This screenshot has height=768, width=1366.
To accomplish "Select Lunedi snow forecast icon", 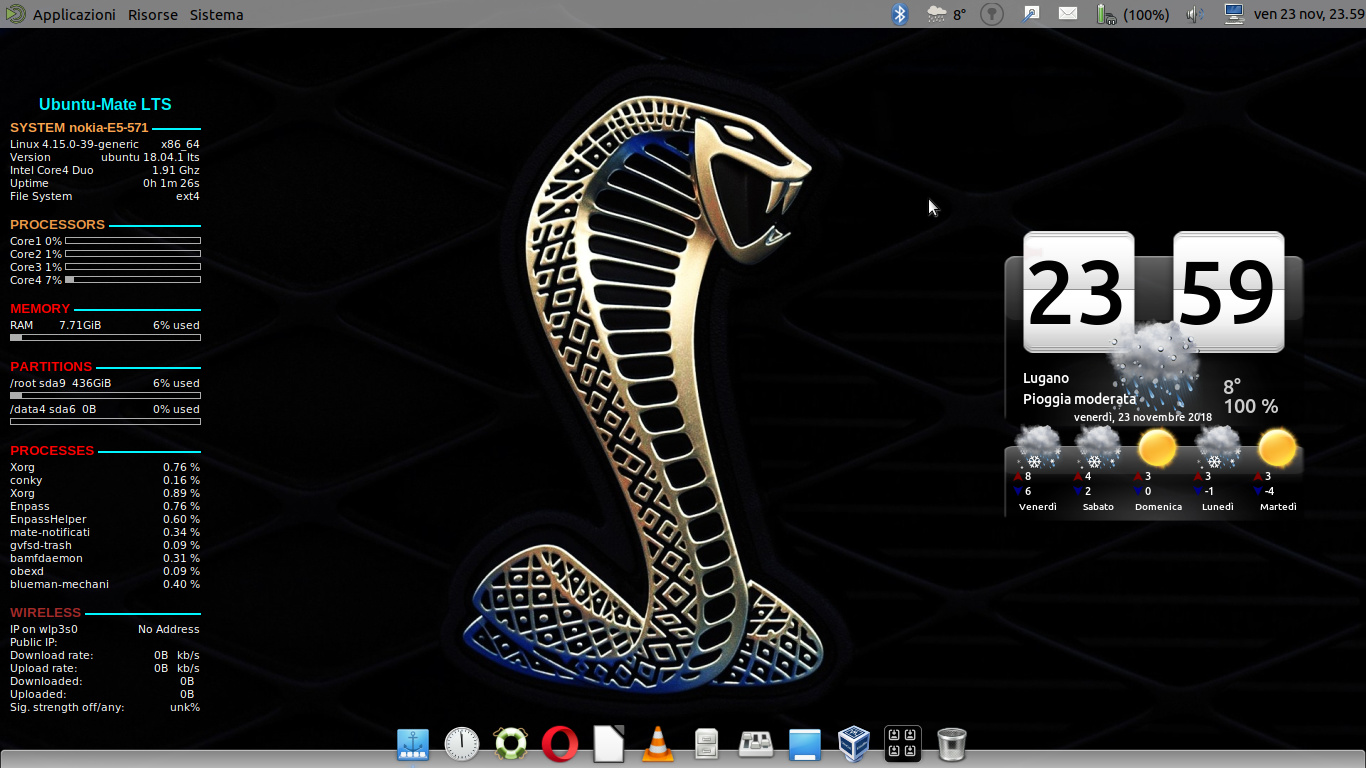I will (1217, 448).
